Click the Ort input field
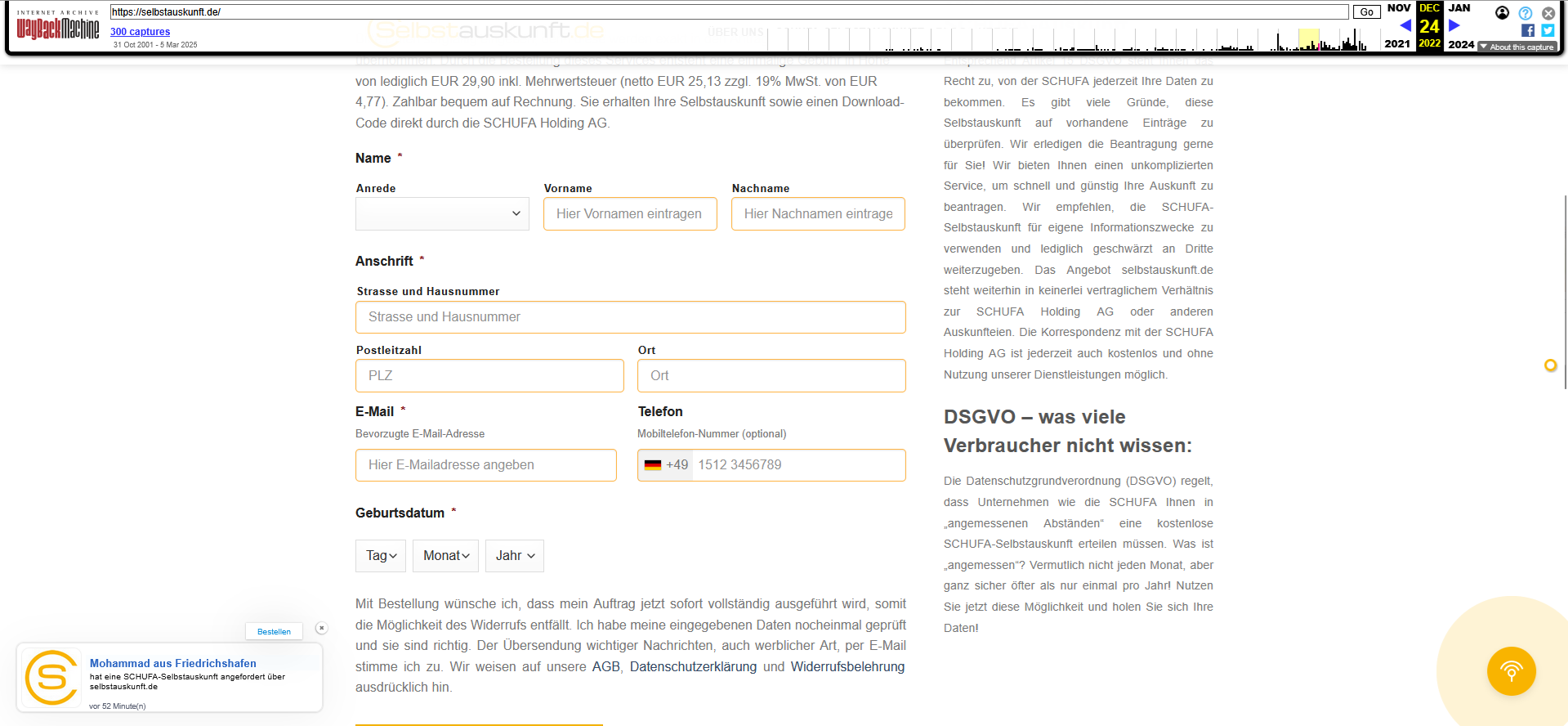Image resolution: width=1568 pixels, height=726 pixels. coord(771,376)
